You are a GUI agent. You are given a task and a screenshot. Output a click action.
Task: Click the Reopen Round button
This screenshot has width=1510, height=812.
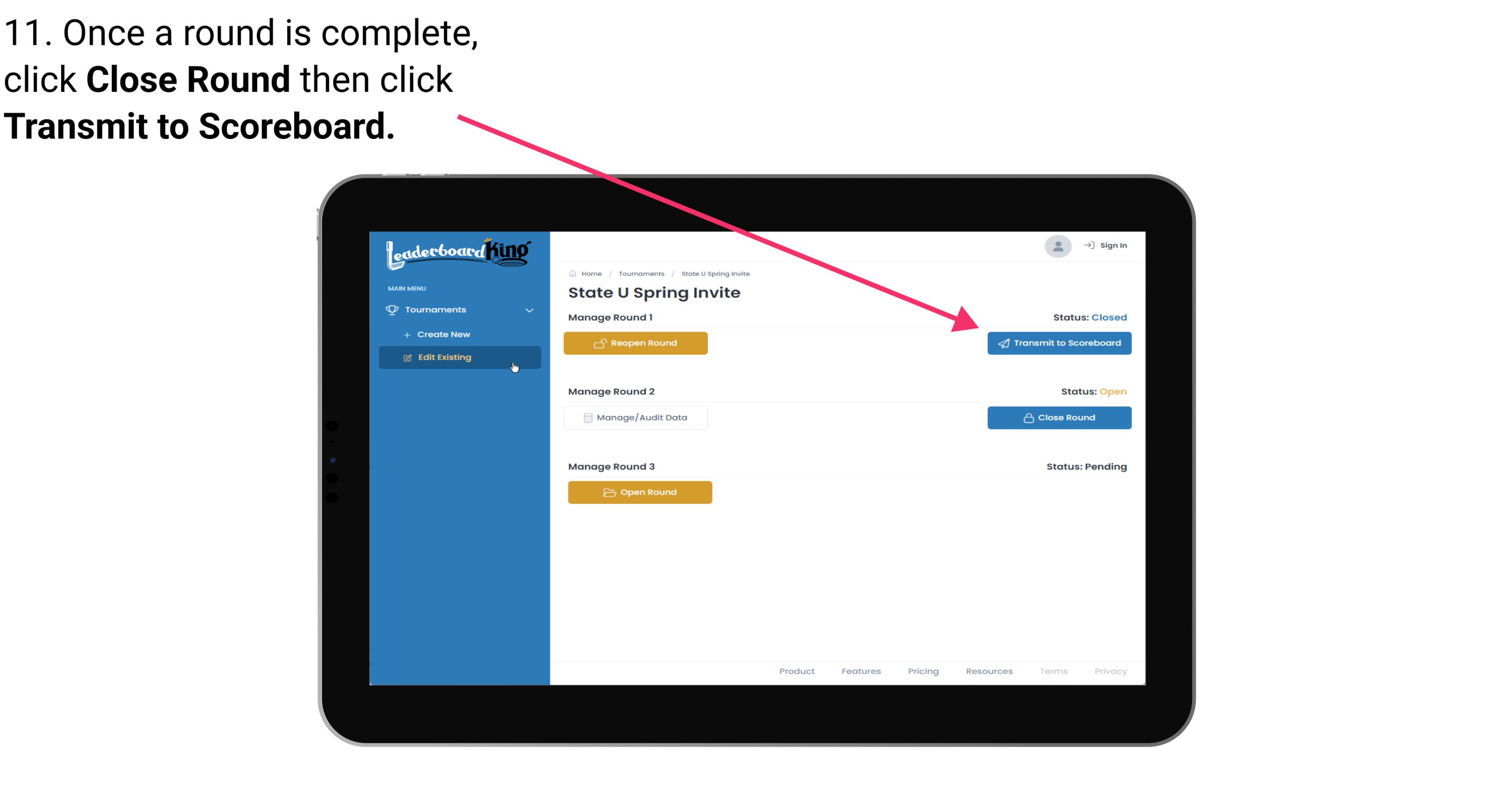point(638,343)
